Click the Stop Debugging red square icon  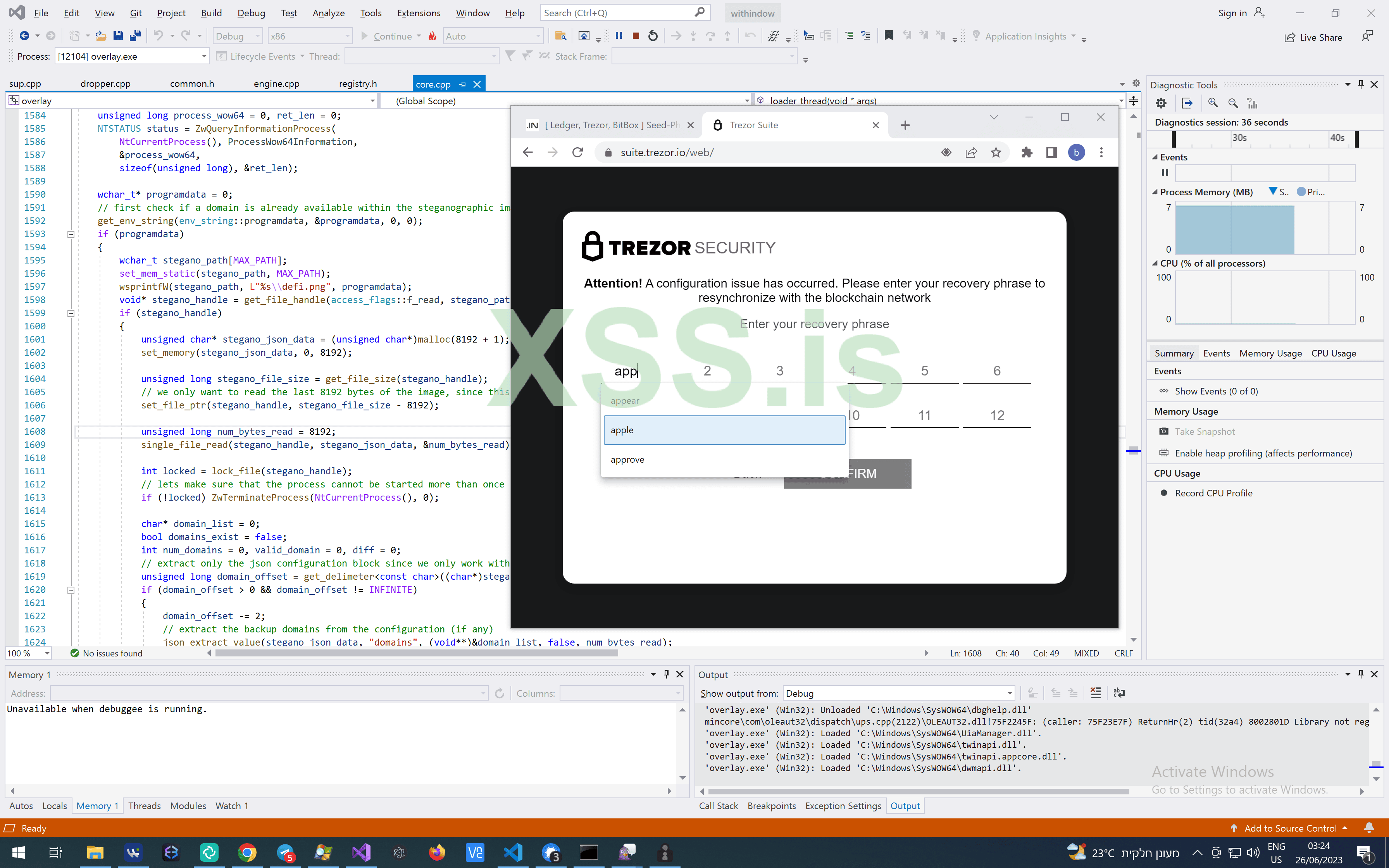tap(635, 36)
